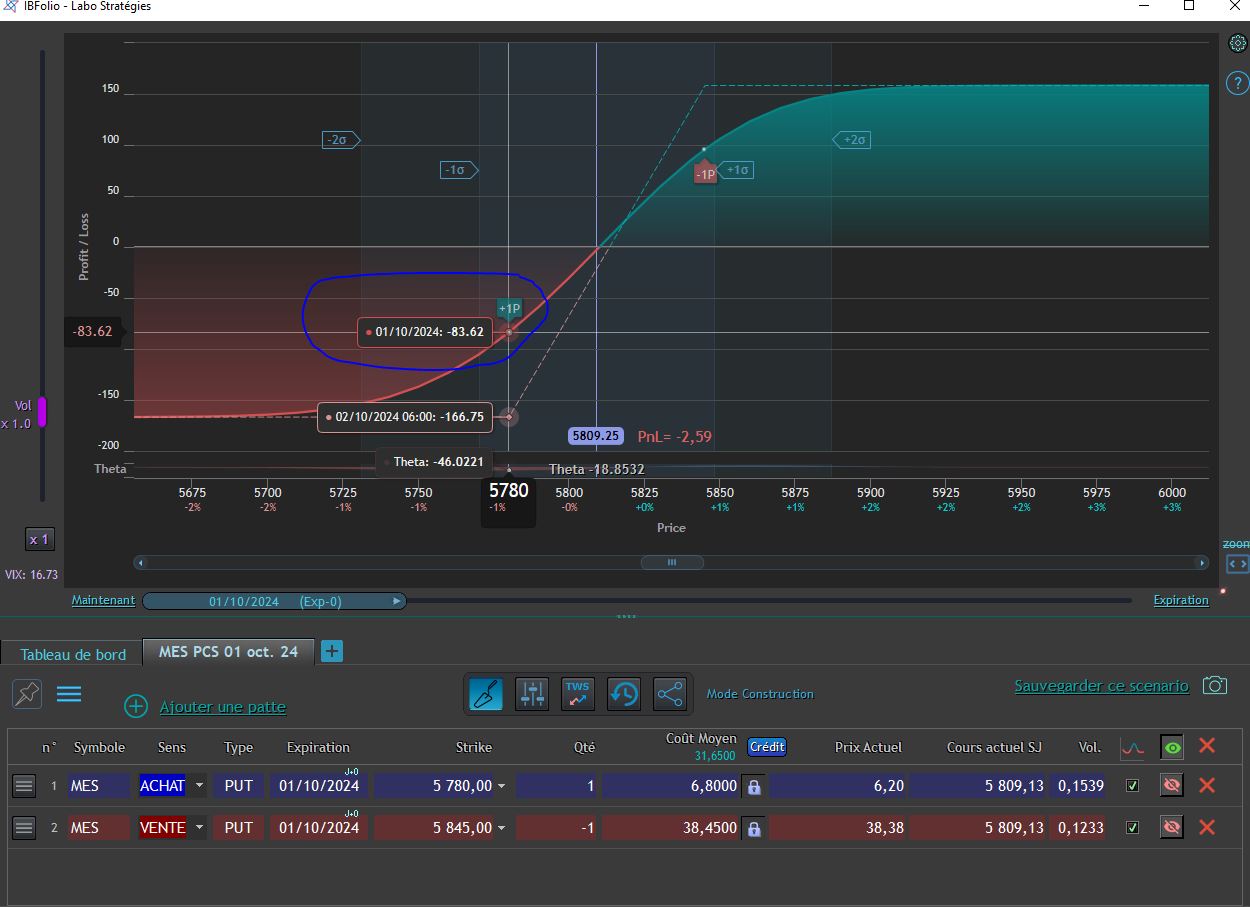The image size is (1250, 907).
Task: Click Sauvegarder ce scenario link
Action: tap(1101, 686)
